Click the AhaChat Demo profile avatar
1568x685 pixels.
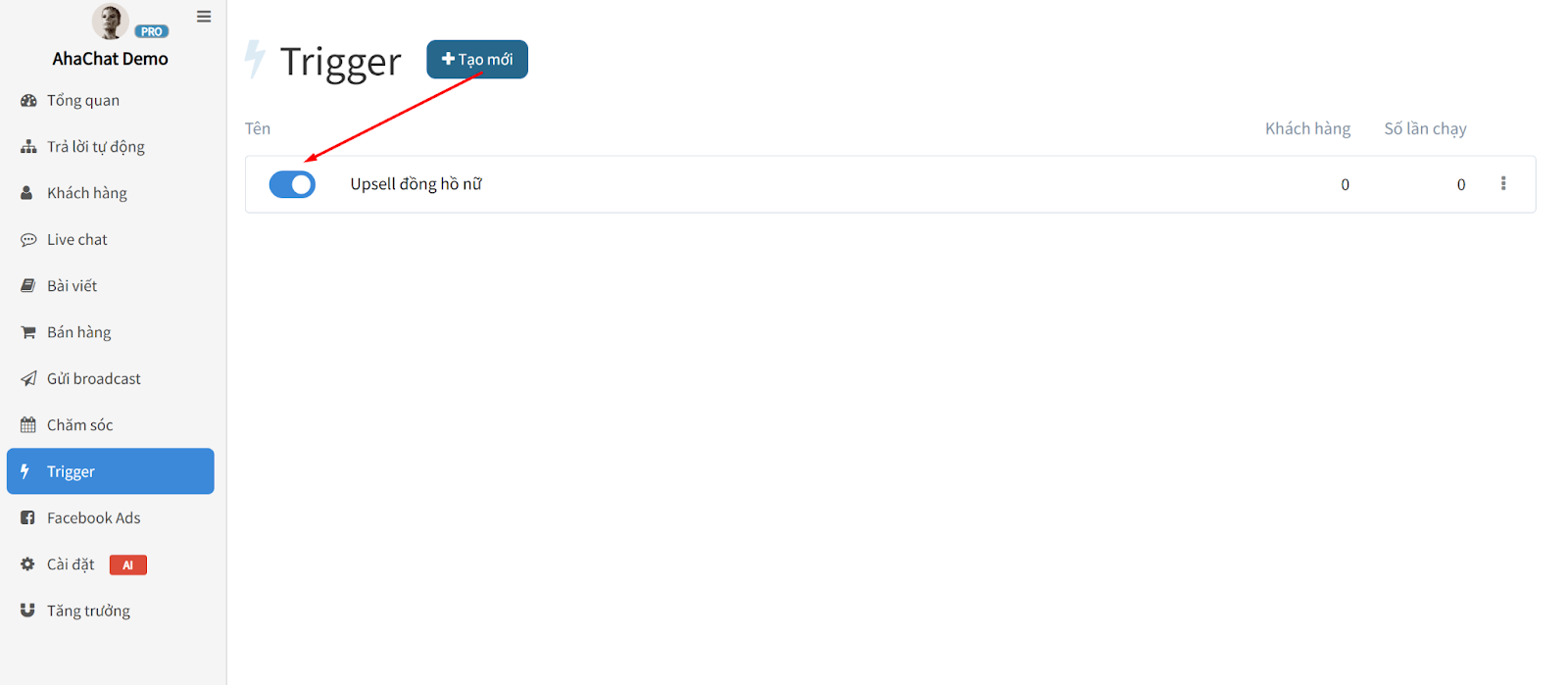pyautogui.click(x=110, y=21)
